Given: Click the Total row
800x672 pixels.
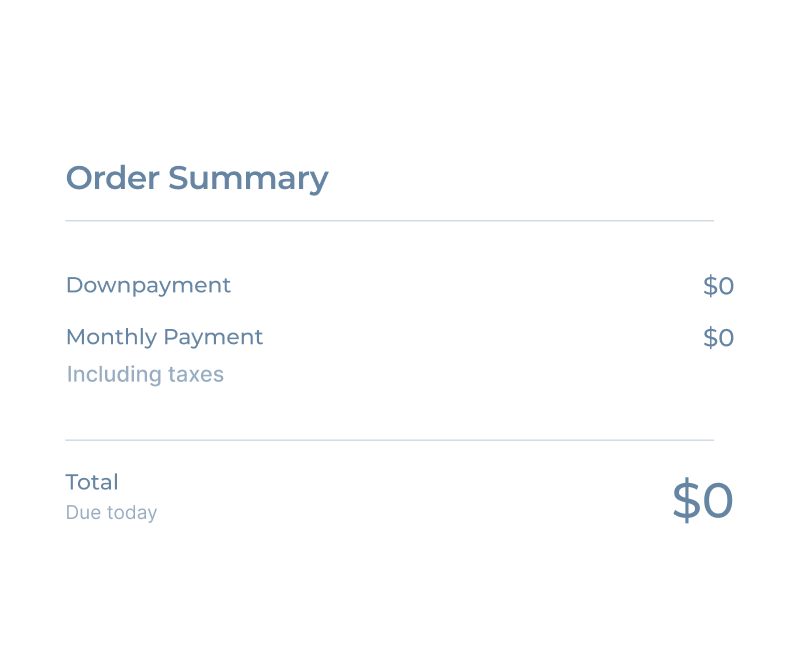Looking at the screenshot, I should click(x=400, y=495).
